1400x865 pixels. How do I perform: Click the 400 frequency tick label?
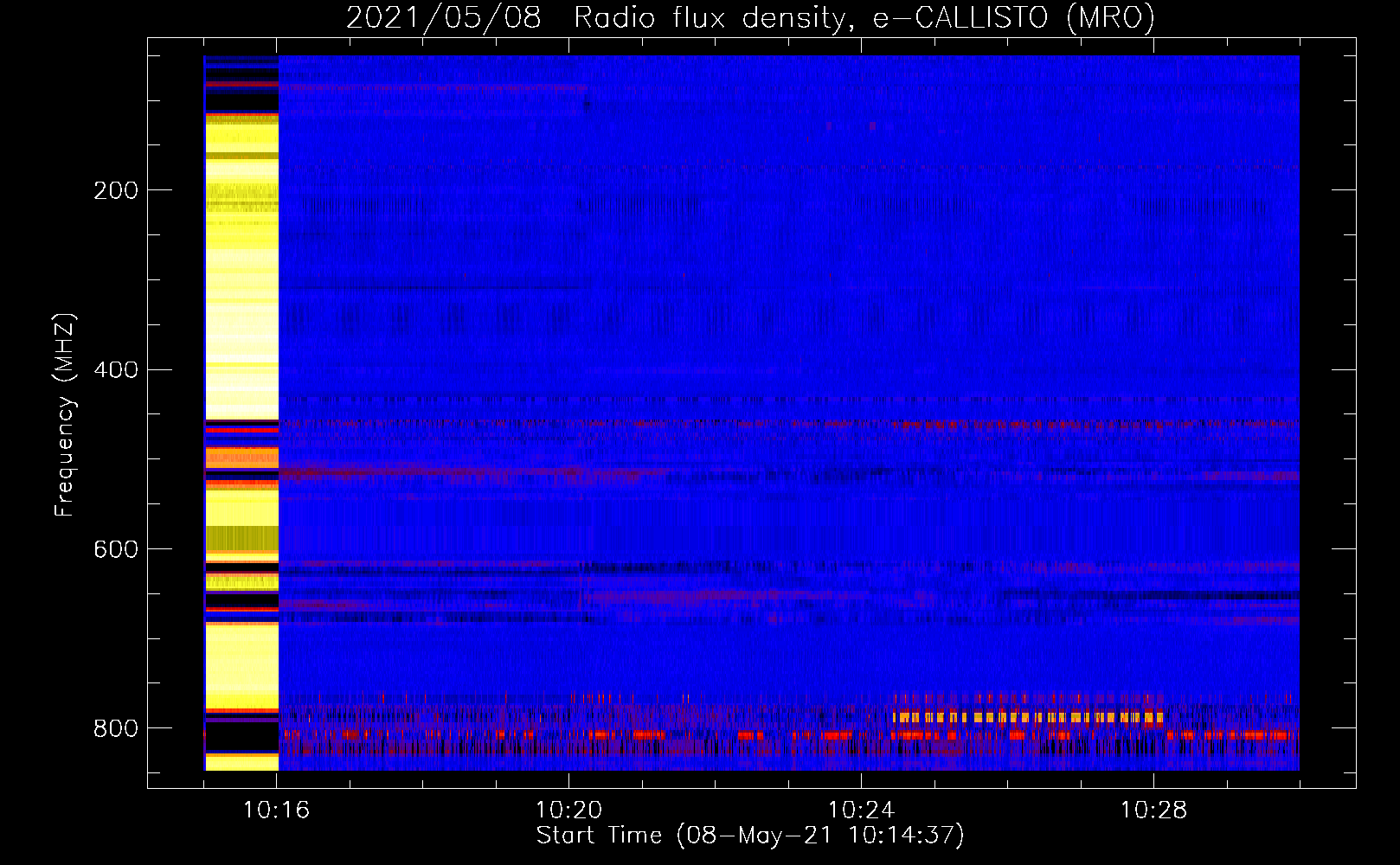(116, 370)
